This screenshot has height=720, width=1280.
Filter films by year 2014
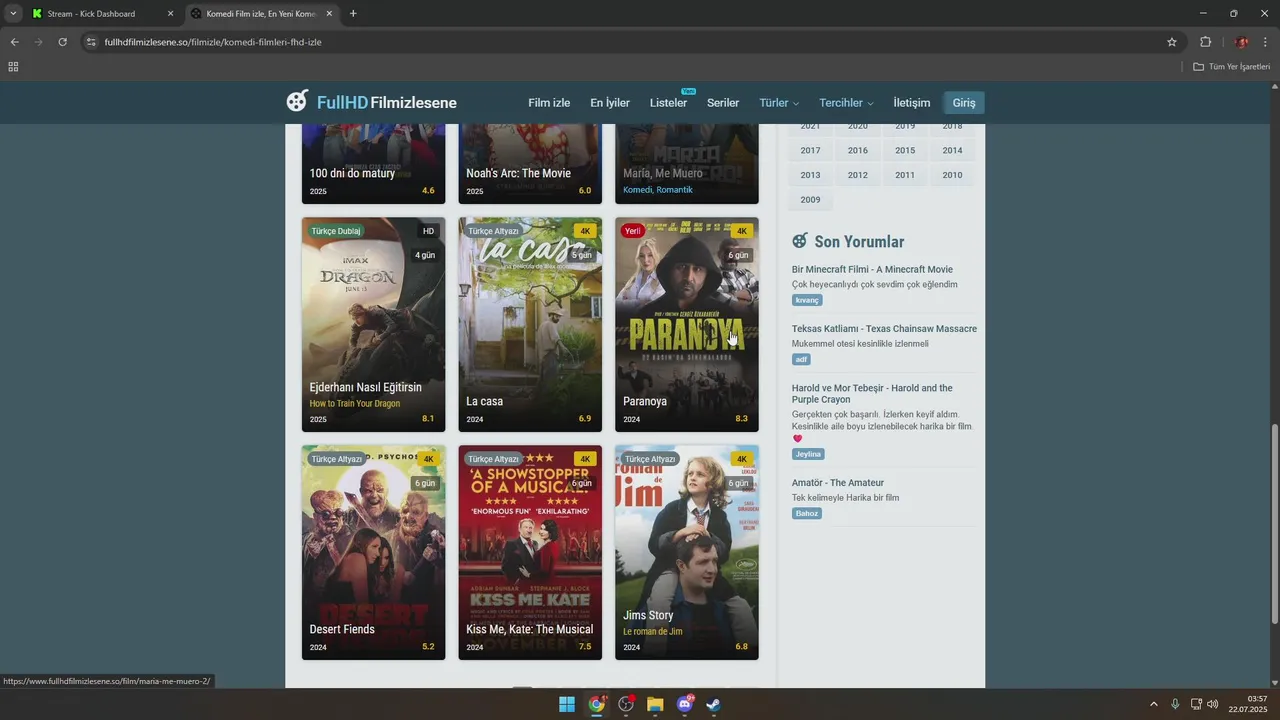click(952, 150)
